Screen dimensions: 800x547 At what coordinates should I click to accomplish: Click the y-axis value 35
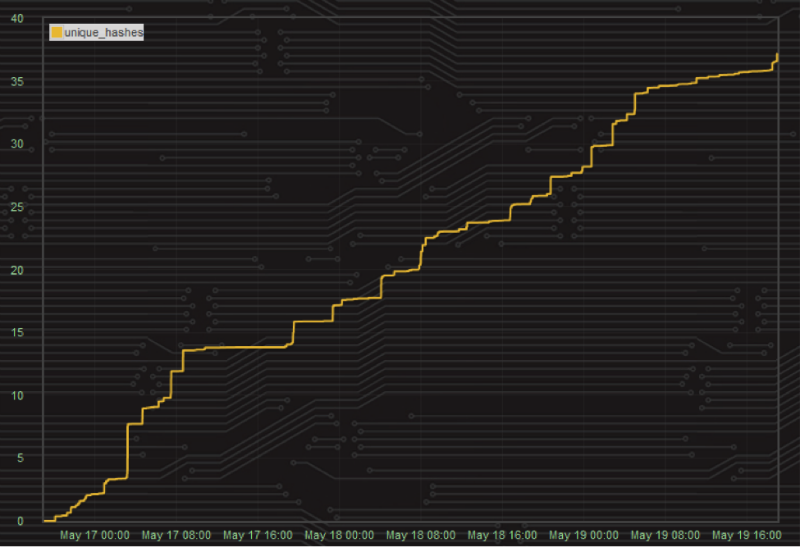pyautogui.click(x=17, y=82)
